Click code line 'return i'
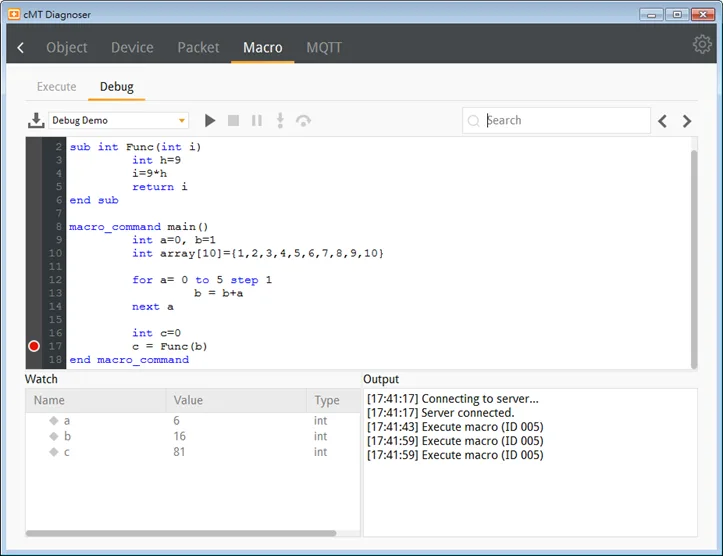 tap(160, 187)
